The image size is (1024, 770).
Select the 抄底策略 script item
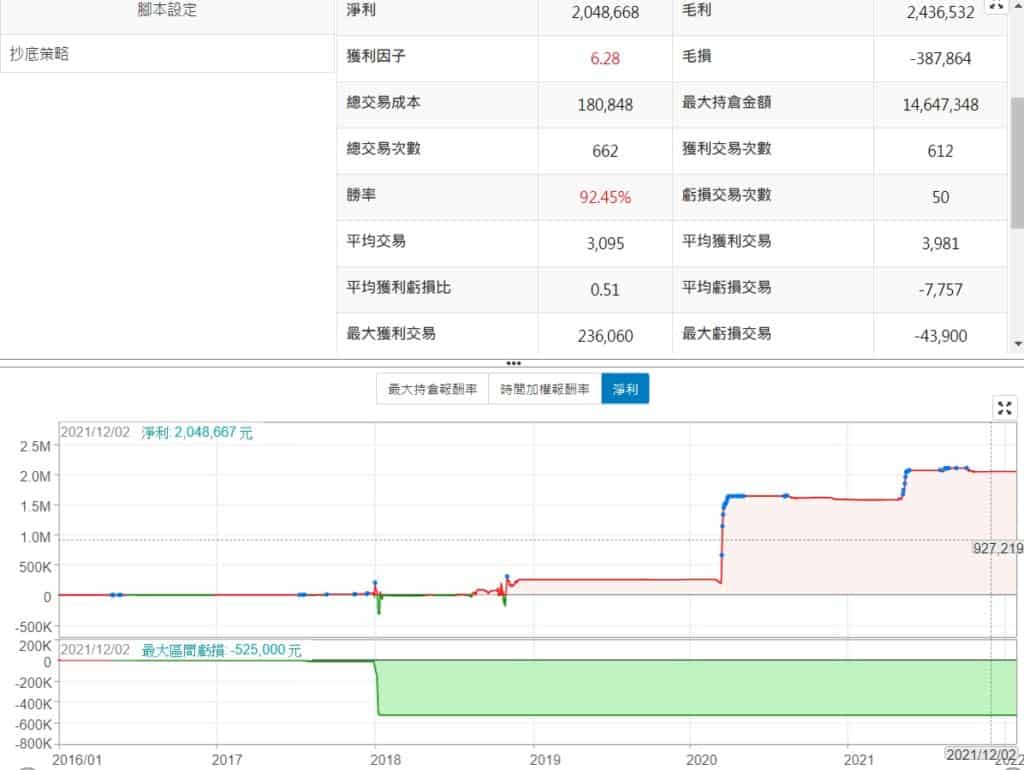tap(40, 55)
